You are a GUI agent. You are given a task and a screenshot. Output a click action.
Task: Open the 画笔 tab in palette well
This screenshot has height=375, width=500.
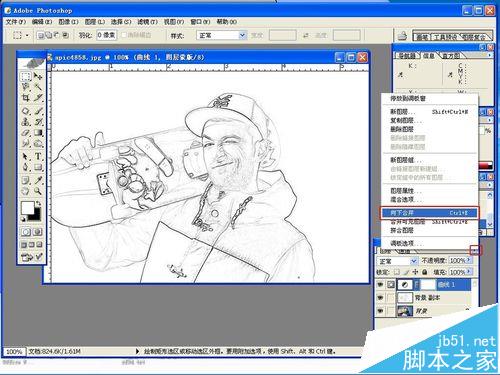point(422,37)
